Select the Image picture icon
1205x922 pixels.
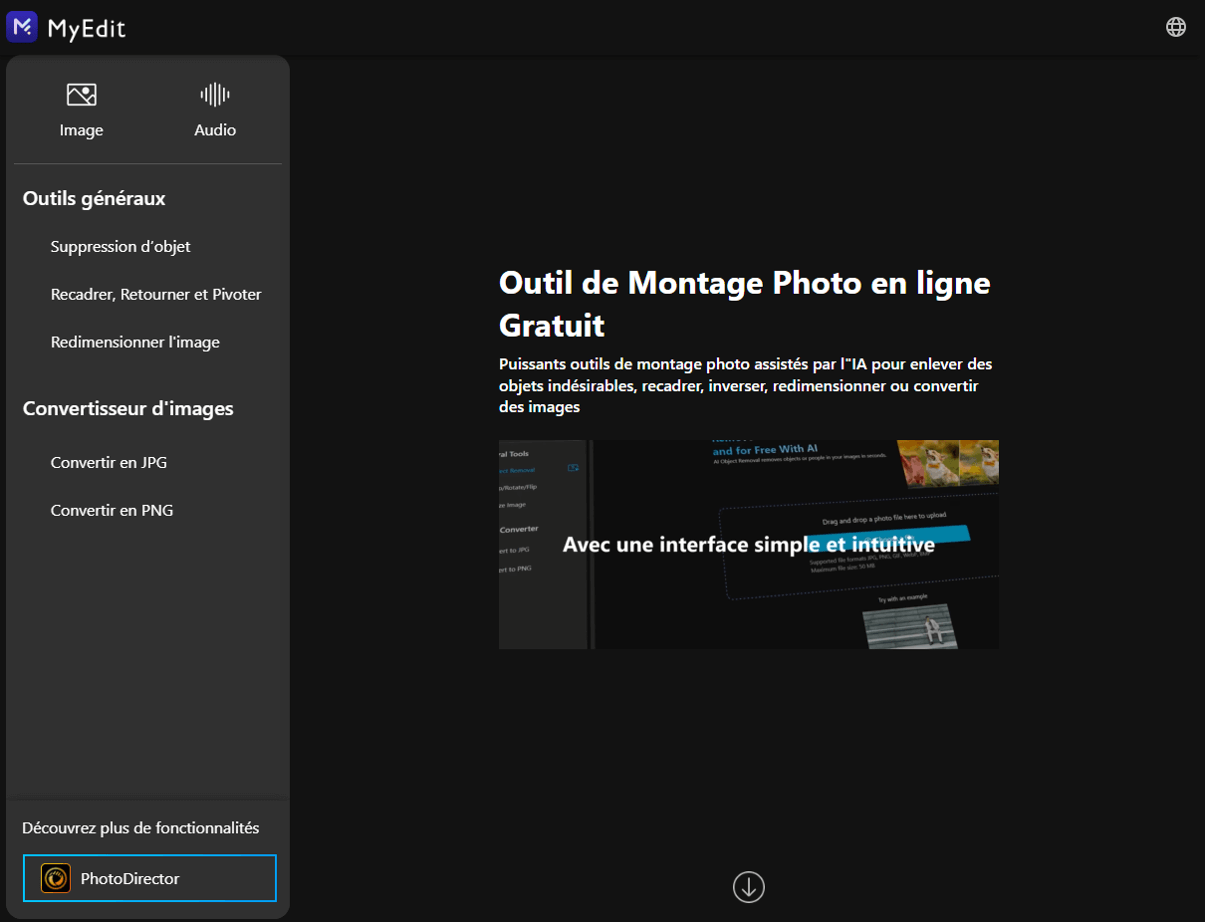(81, 95)
